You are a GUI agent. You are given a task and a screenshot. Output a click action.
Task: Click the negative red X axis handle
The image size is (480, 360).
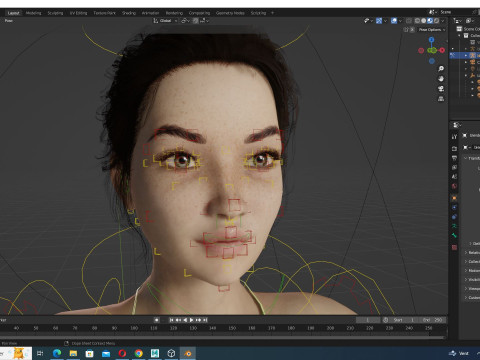421,50
